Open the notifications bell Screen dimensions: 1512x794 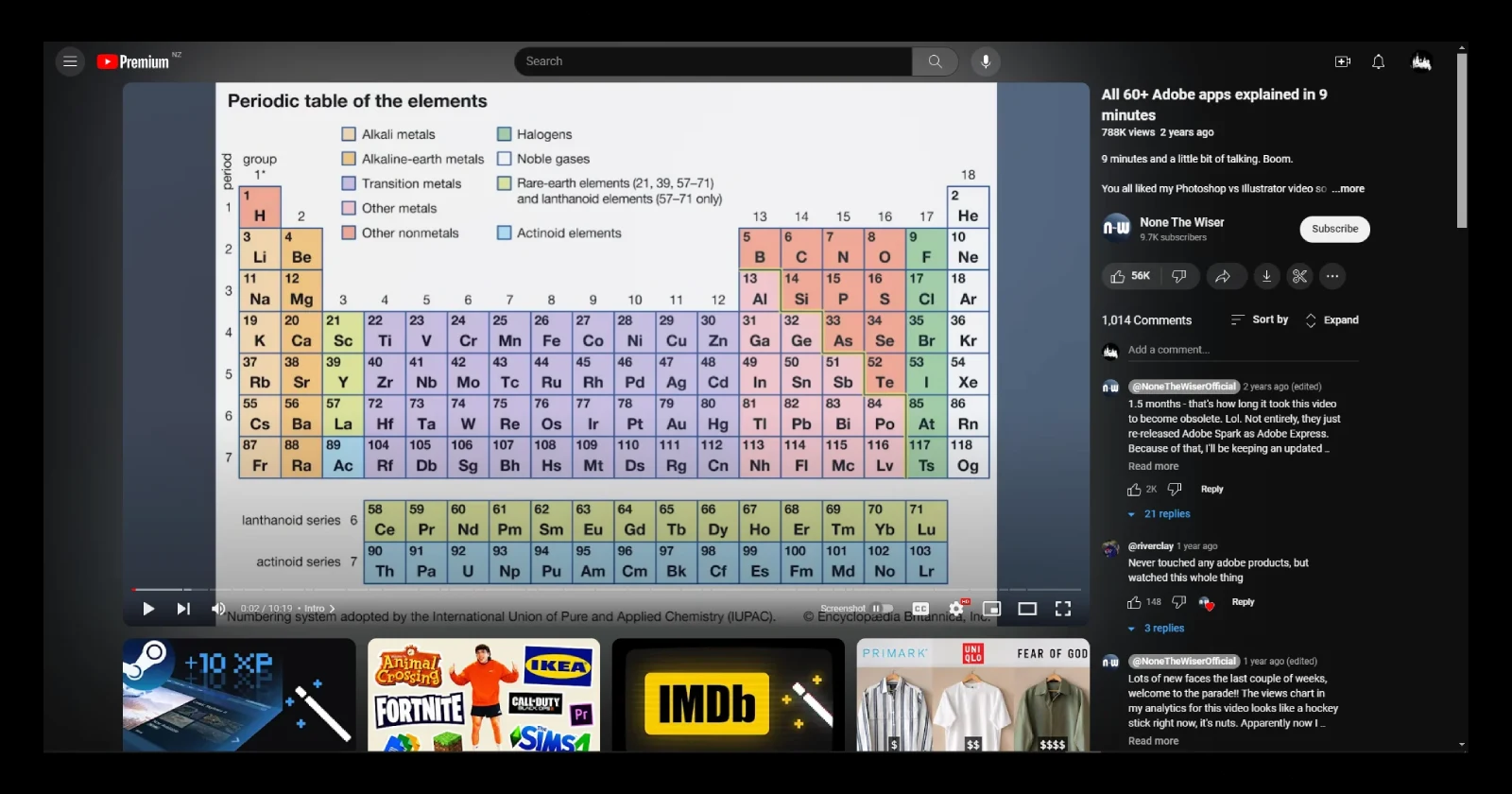click(1378, 61)
